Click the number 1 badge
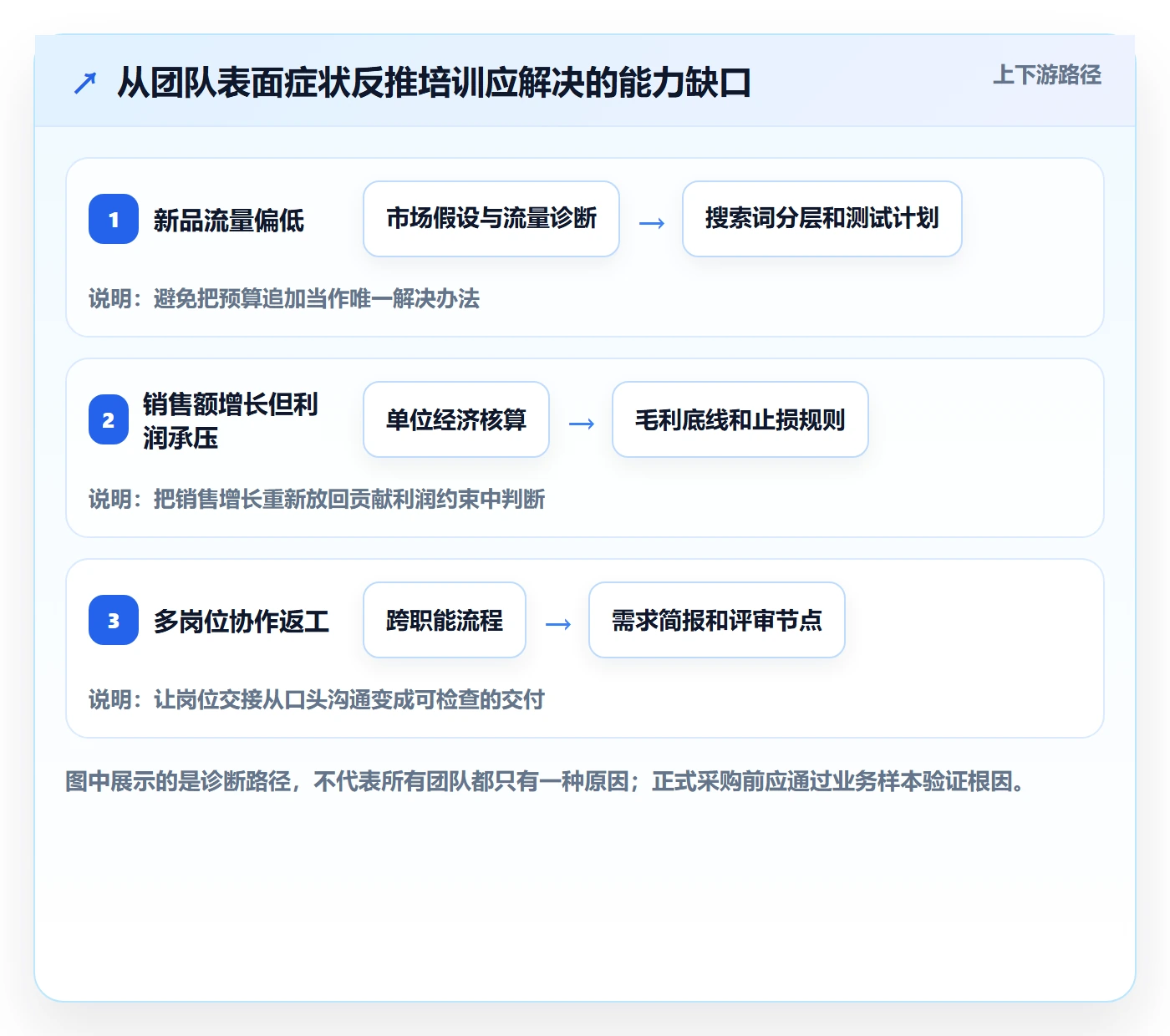Image resolution: width=1170 pixels, height=1036 pixels. (114, 219)
